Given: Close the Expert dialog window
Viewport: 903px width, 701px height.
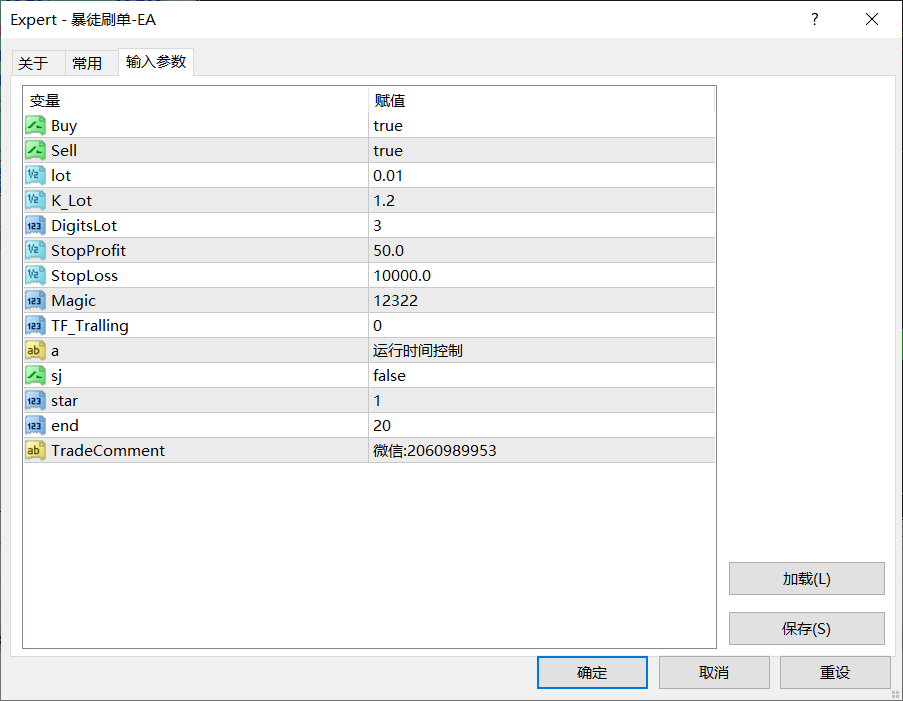Looking at the screenshot, I should (872, 20).
